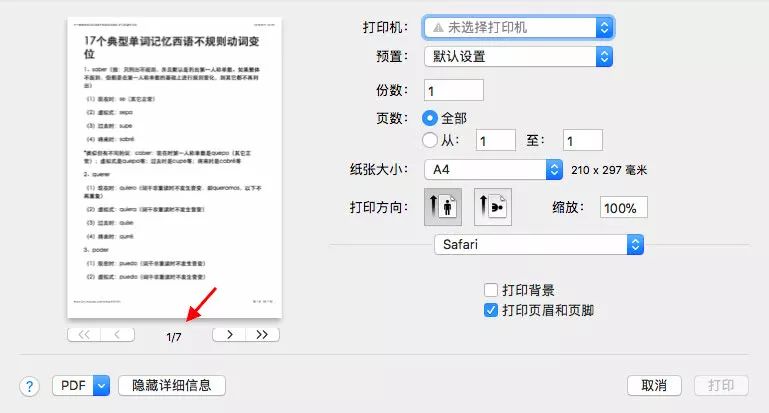769x413 pixels.
Task: Select portrait print orientation icon
Action: coord(443,207)
